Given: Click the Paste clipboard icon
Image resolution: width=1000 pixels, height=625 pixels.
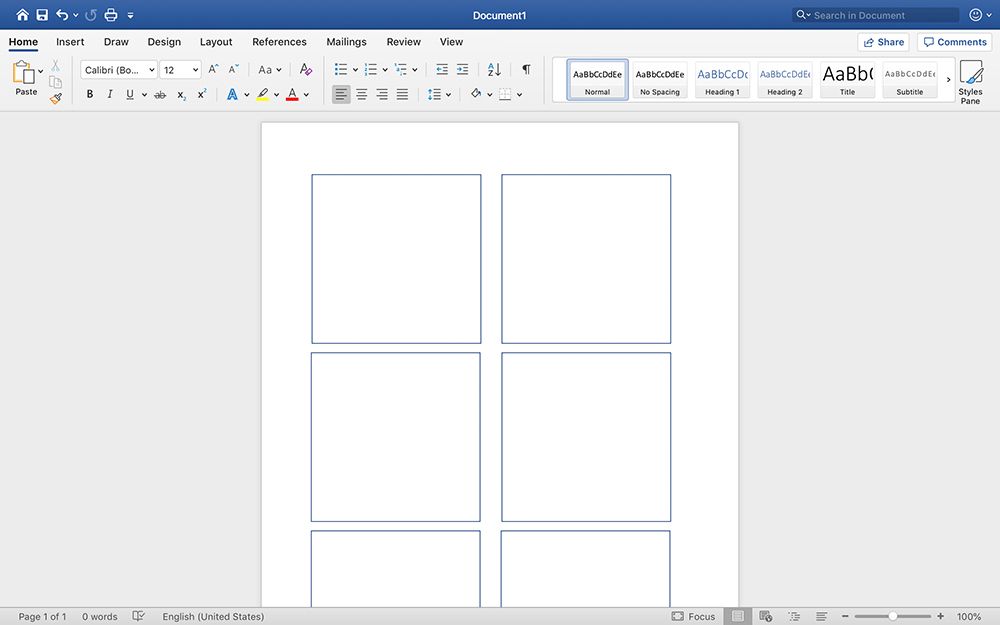Looking at the screenshot, I should tap(24, 73).
